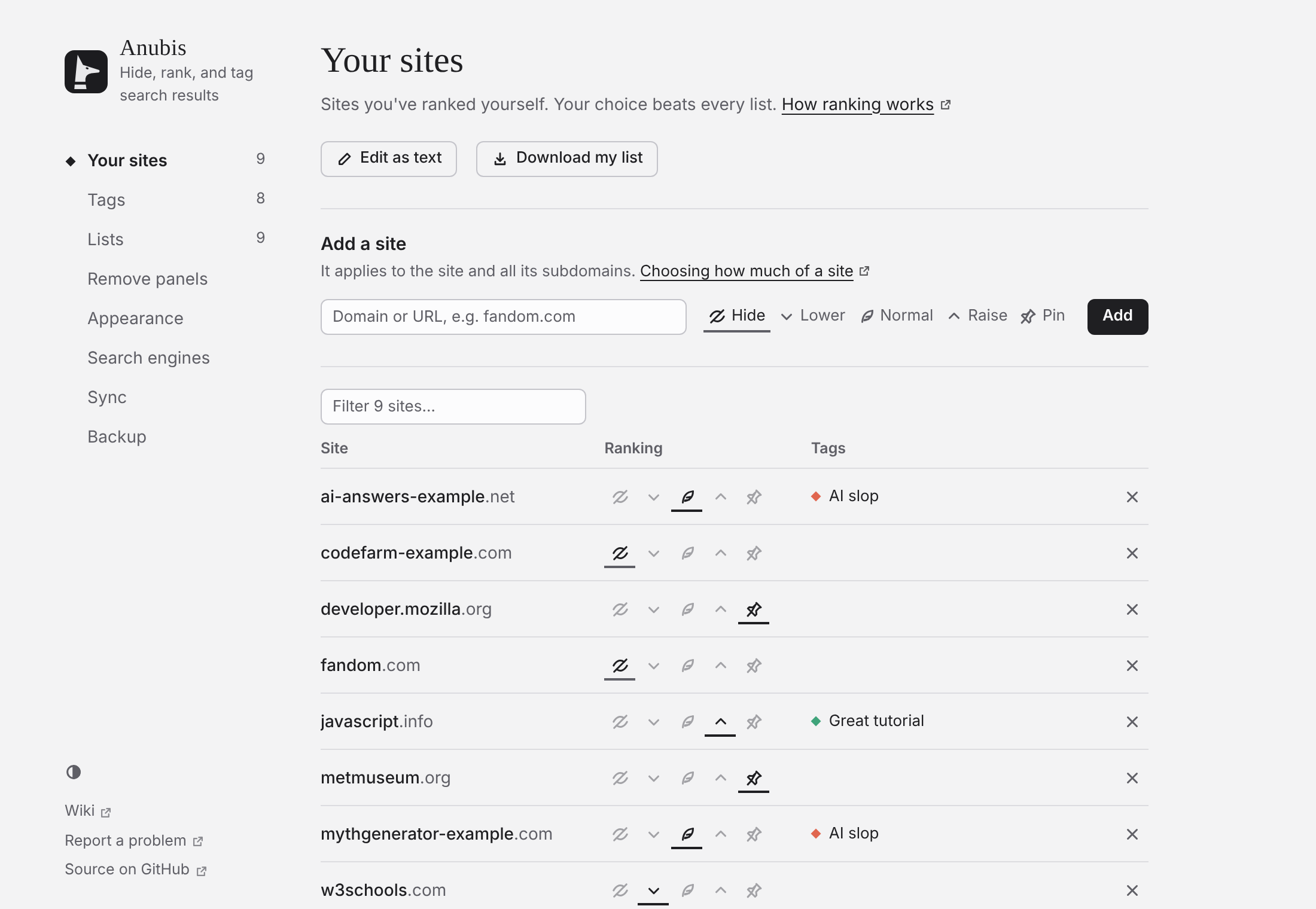
Task: Raise codefarm-example.com ranking
Action: 720,553
